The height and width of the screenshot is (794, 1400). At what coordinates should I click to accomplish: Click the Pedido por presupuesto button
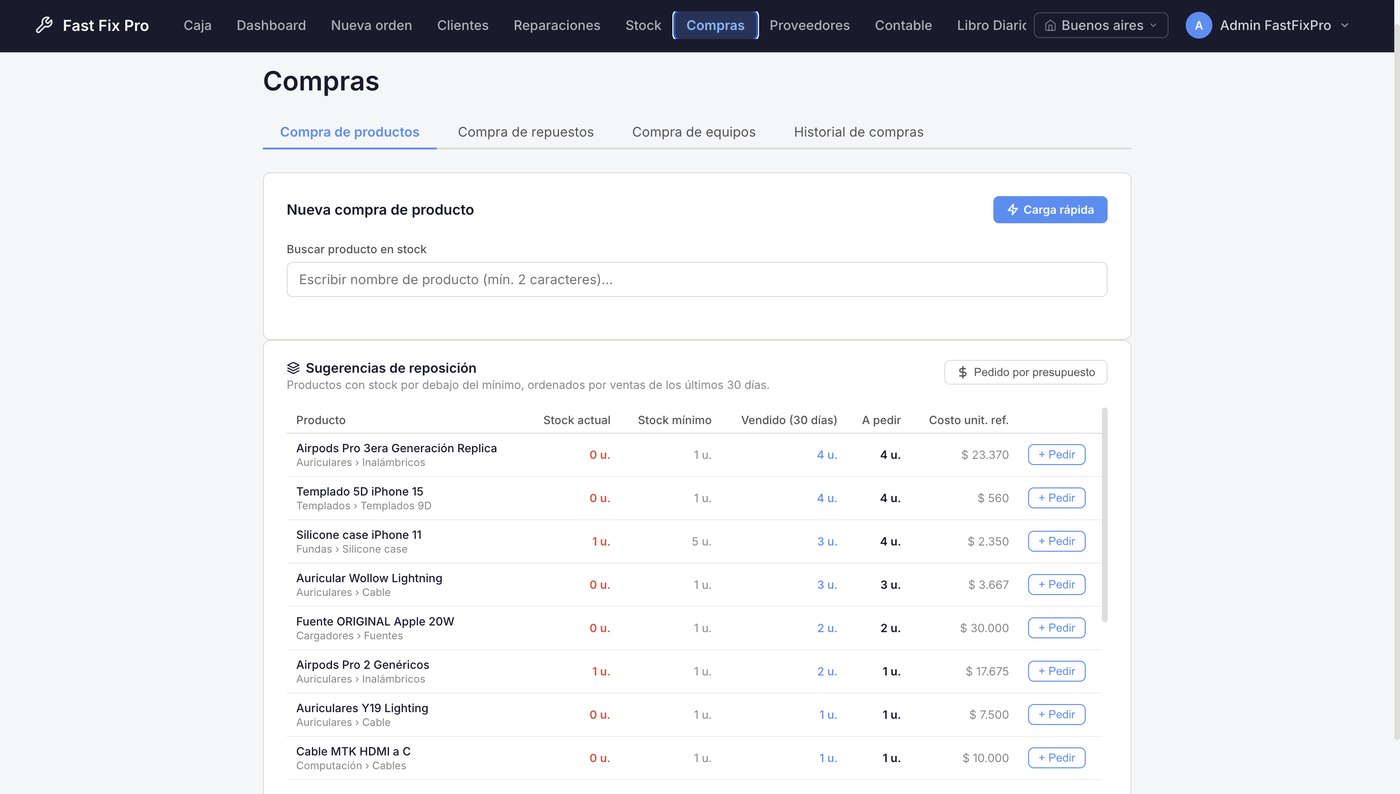point(1026,372)
